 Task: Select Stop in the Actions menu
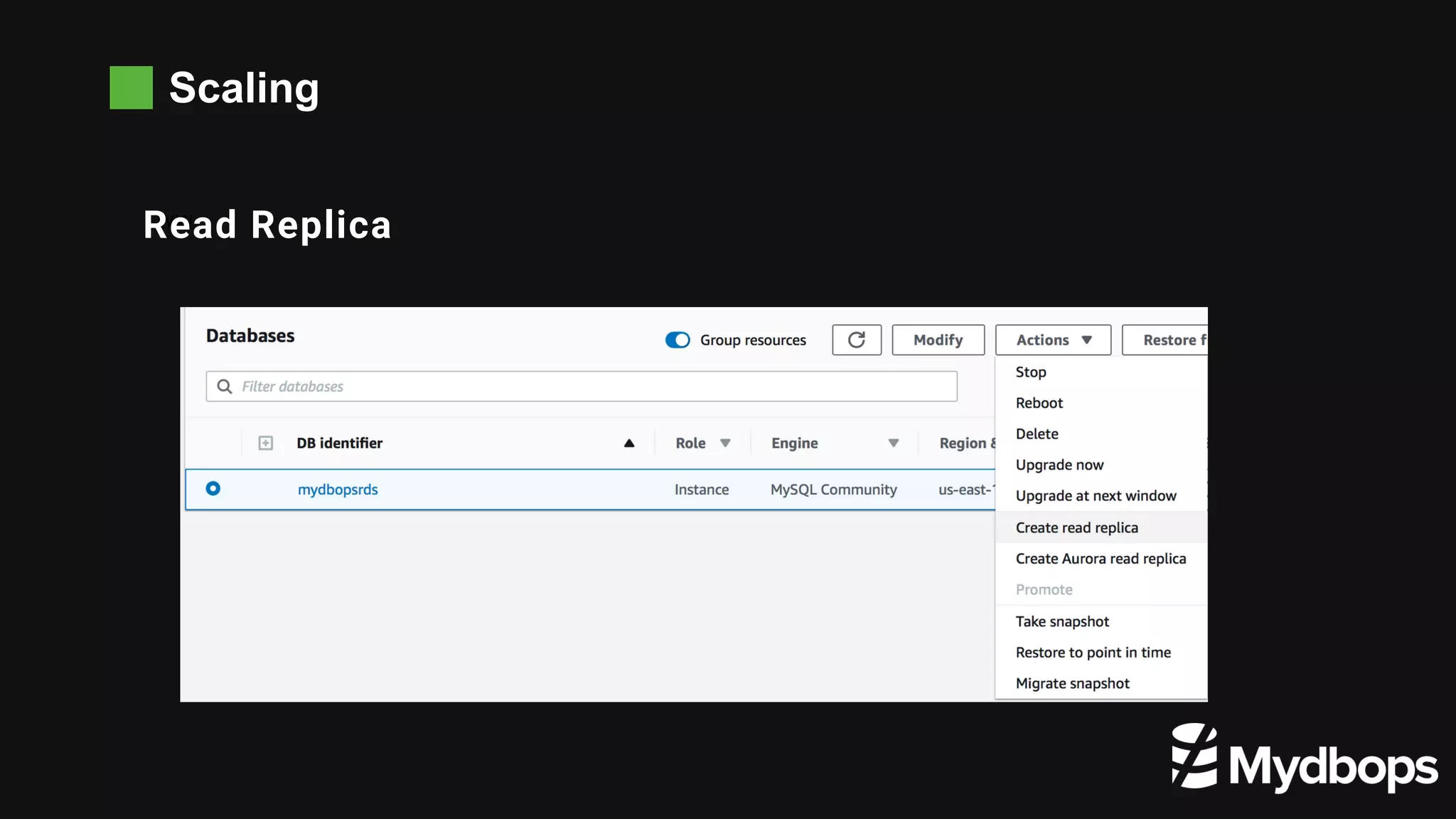(x=1030, y=372)
